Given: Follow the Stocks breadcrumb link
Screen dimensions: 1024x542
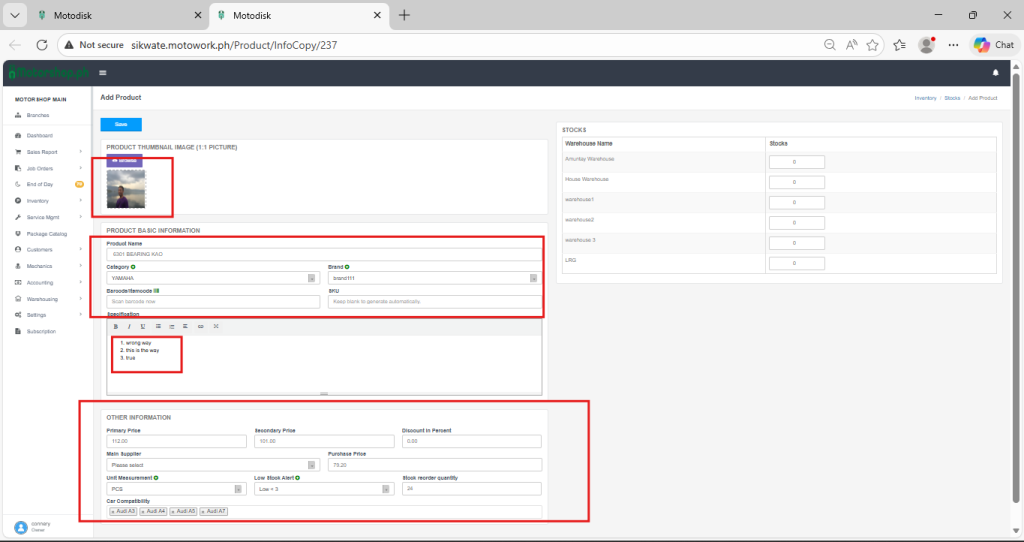Looking at the screenshot, I should 952,98.
